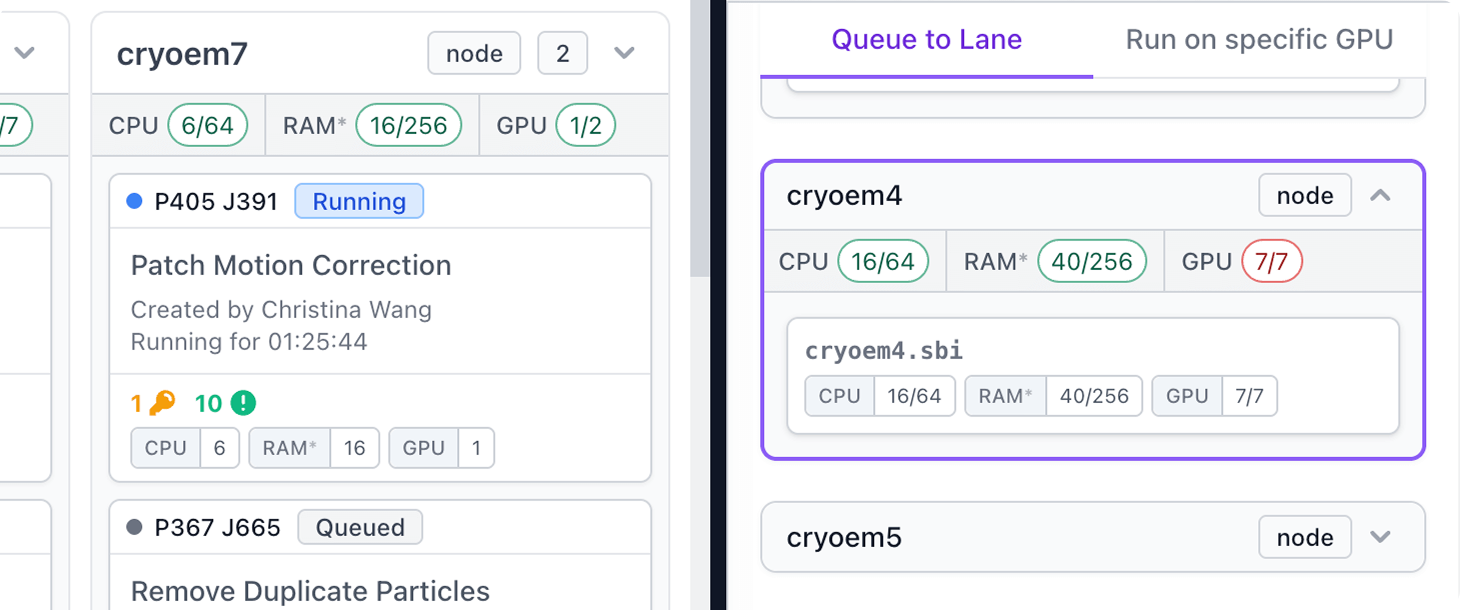Click the orange key icon on job P405 J391
The width and height of the screenshot is (1460, 610).
pos(161,403)
